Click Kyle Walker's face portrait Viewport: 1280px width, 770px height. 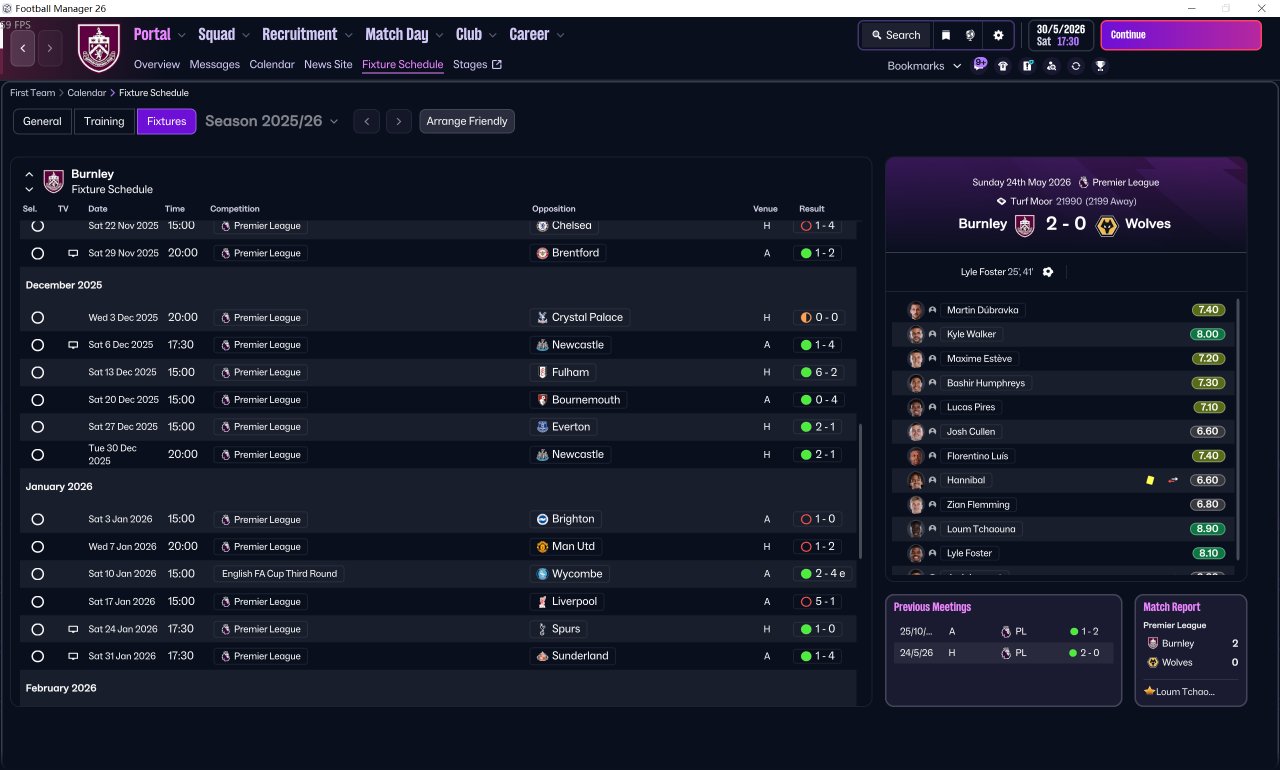point(915,334)
